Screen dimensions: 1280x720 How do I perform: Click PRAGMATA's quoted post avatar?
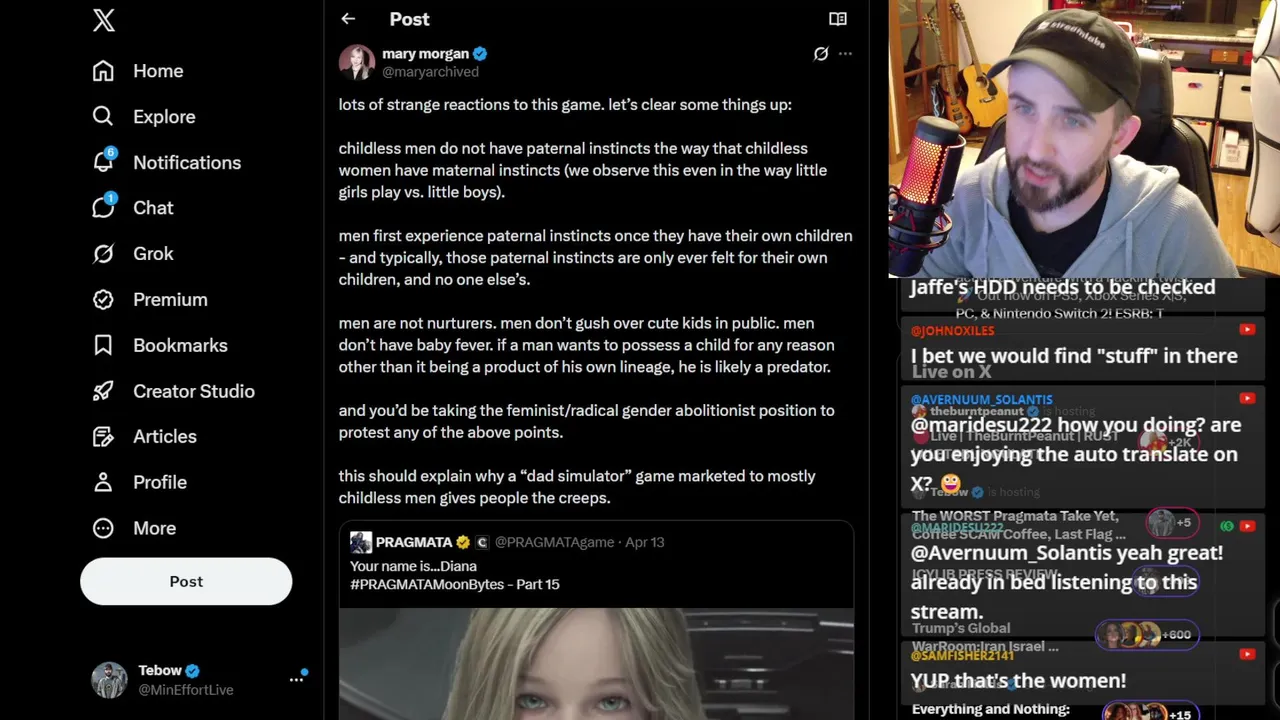point(361,542)
